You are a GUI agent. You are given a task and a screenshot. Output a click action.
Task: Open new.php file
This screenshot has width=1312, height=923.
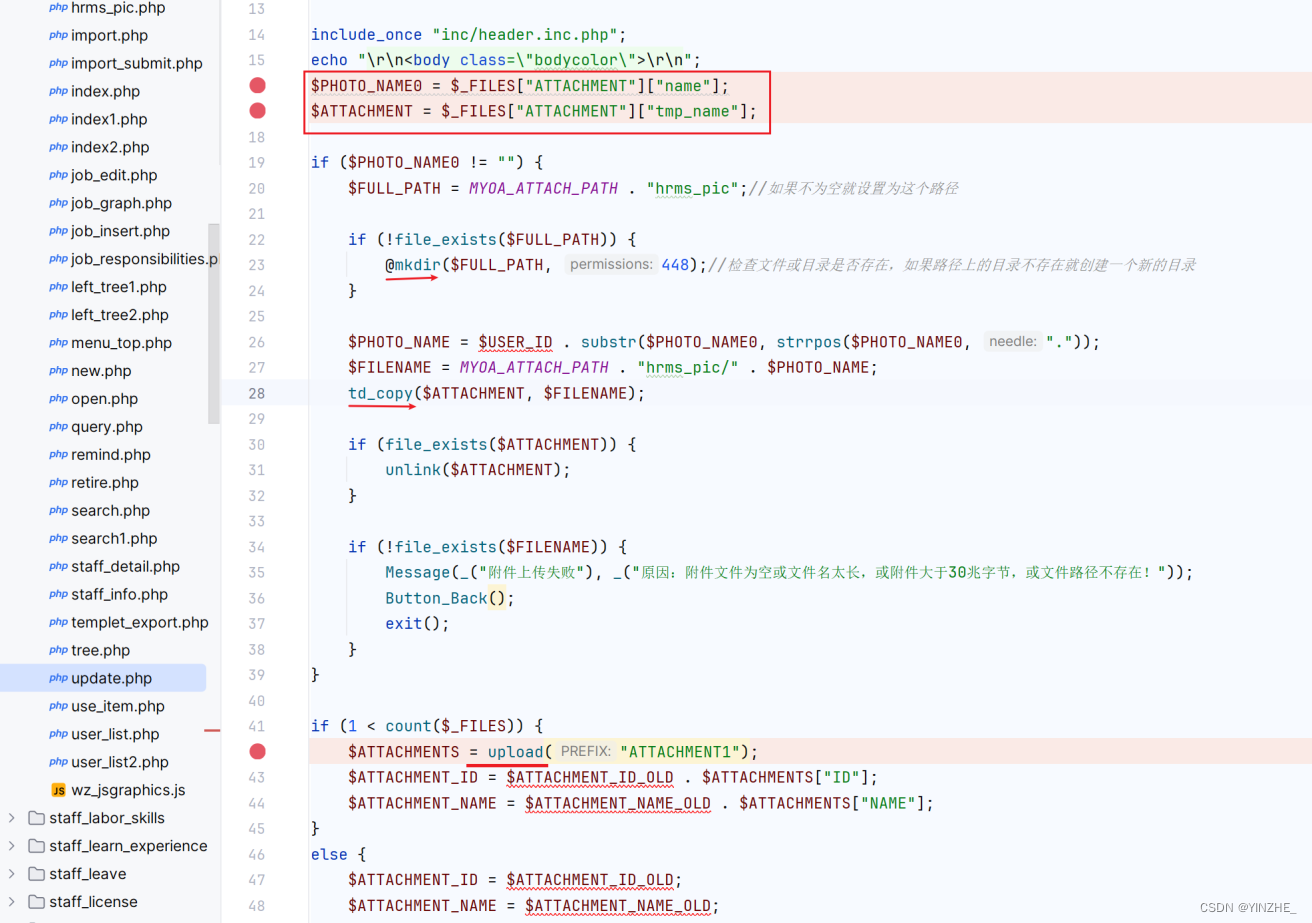point(101,372)
